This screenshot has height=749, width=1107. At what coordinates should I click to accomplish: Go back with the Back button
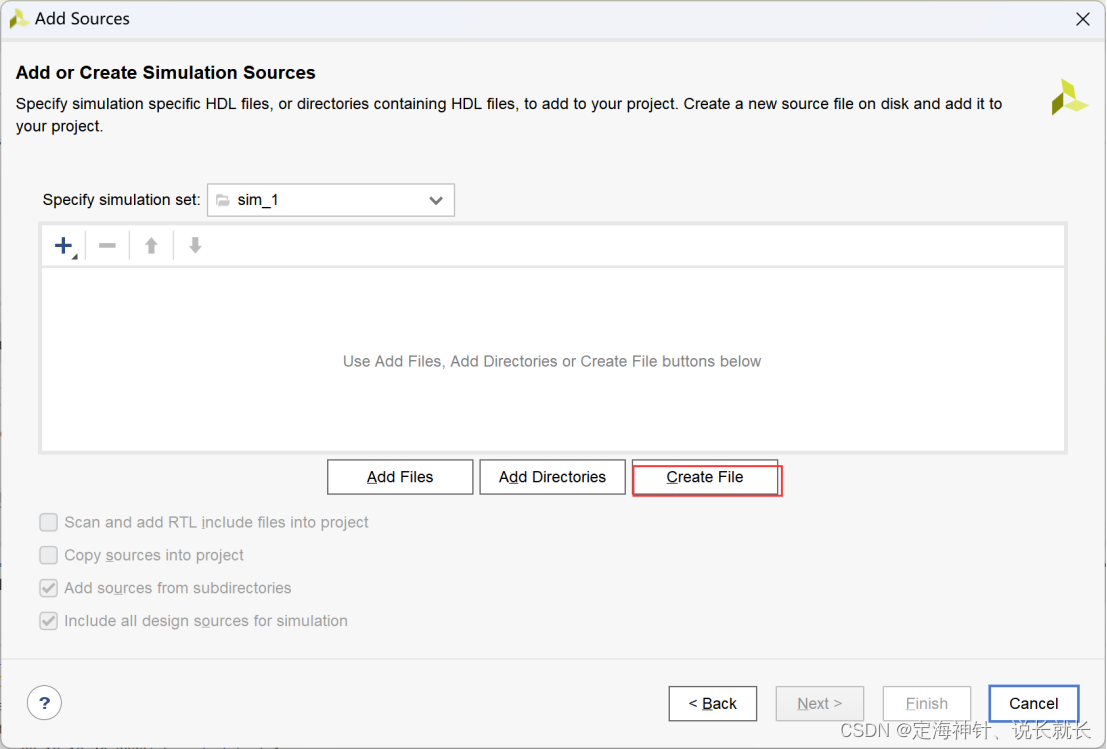pos(712,704)
